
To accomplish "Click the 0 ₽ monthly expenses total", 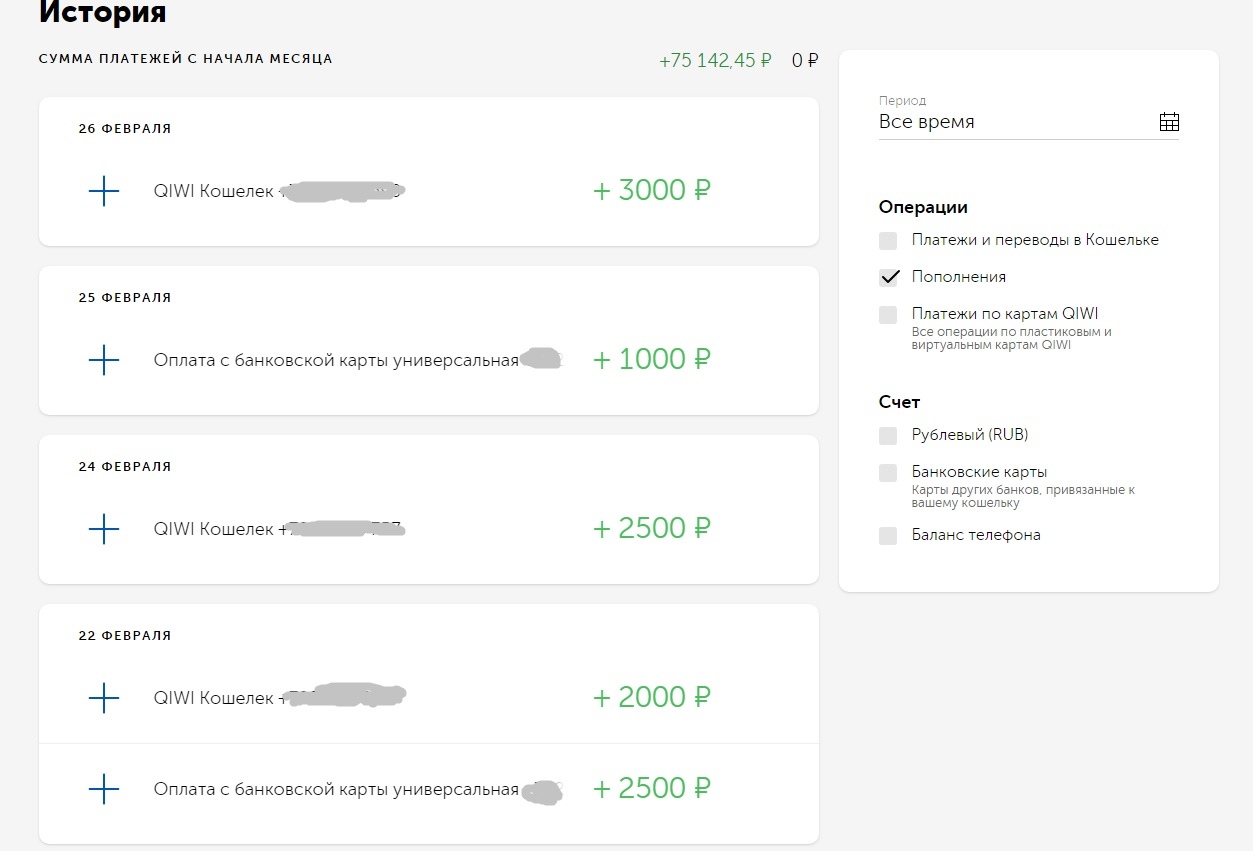I will pyautogui.click(x=805, y=60).
